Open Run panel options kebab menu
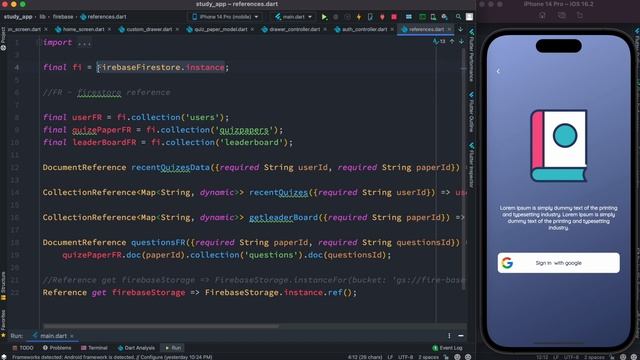 (x=449, y=336)
